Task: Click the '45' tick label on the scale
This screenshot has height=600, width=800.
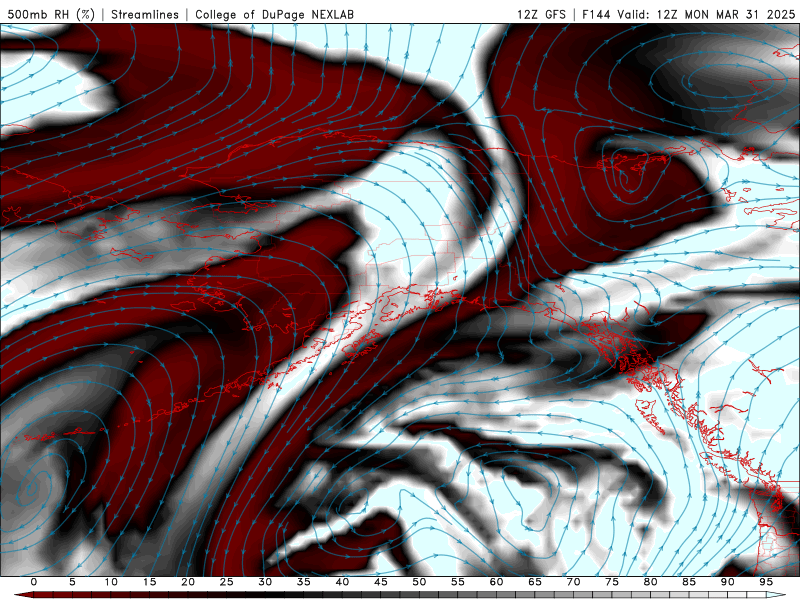Action: (x=381, y=582)
